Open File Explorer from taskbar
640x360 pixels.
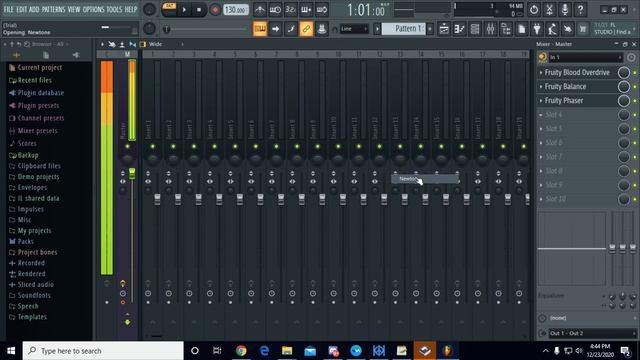pyautogui.click(x=287, y=351)
